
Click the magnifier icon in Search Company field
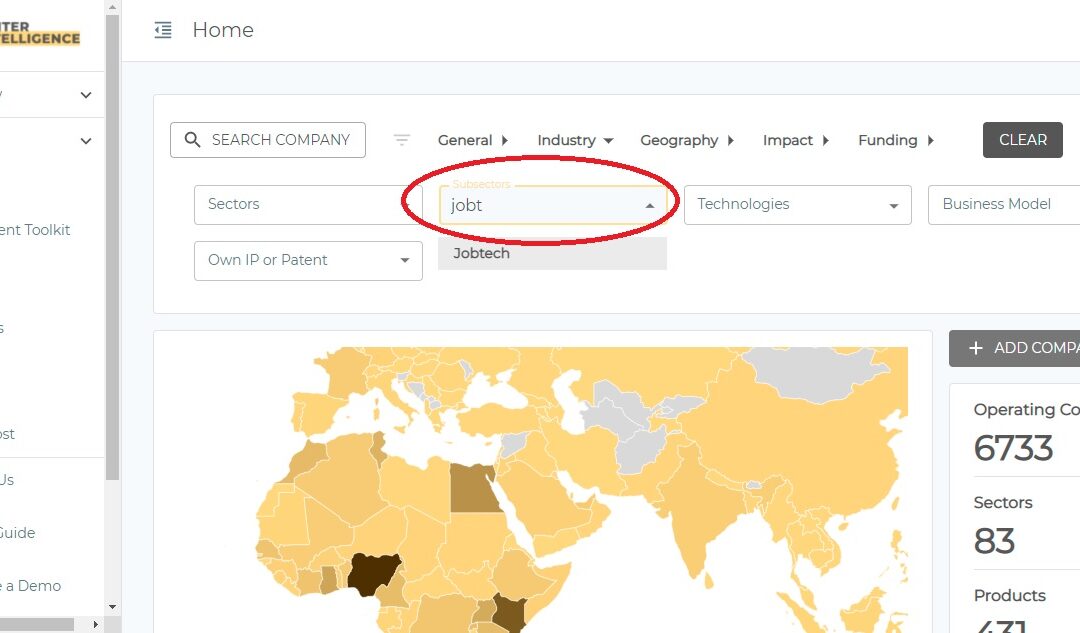tap(192, 140)
